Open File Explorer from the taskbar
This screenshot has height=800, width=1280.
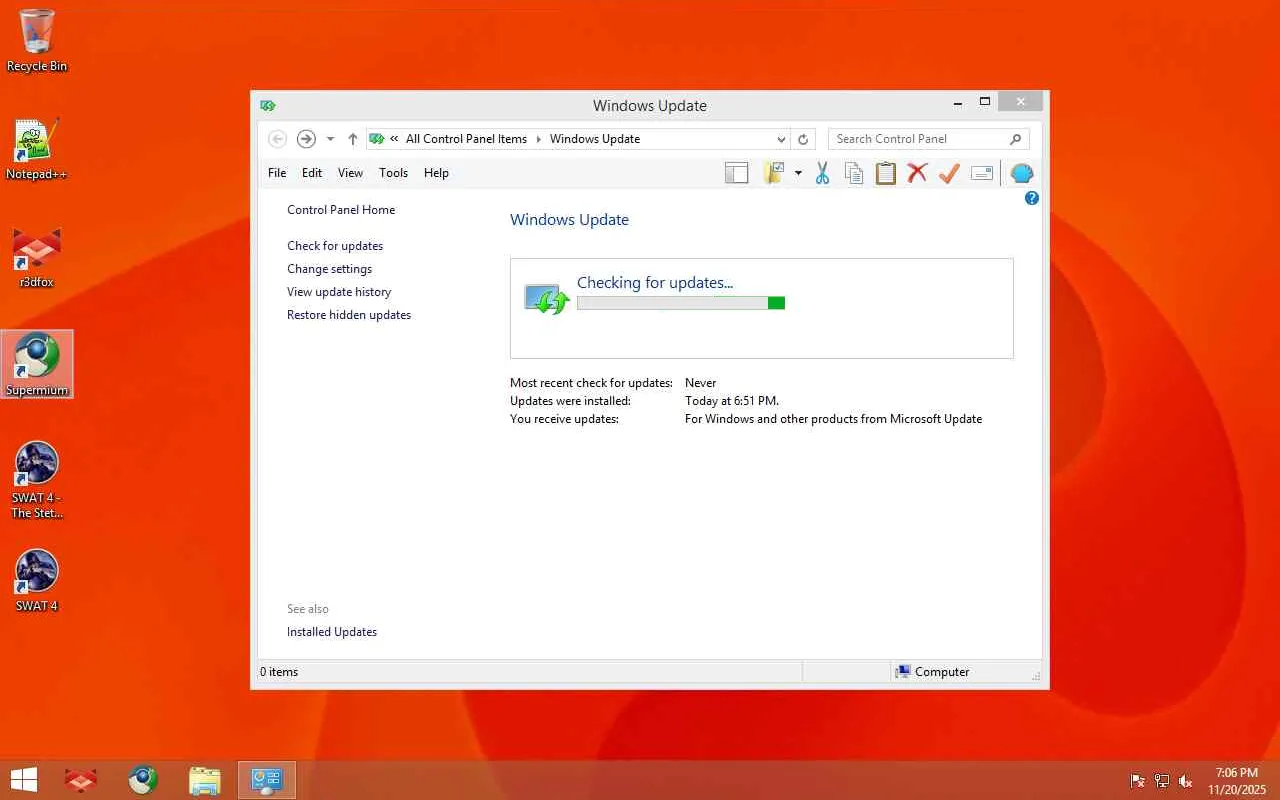click(205, 780)
